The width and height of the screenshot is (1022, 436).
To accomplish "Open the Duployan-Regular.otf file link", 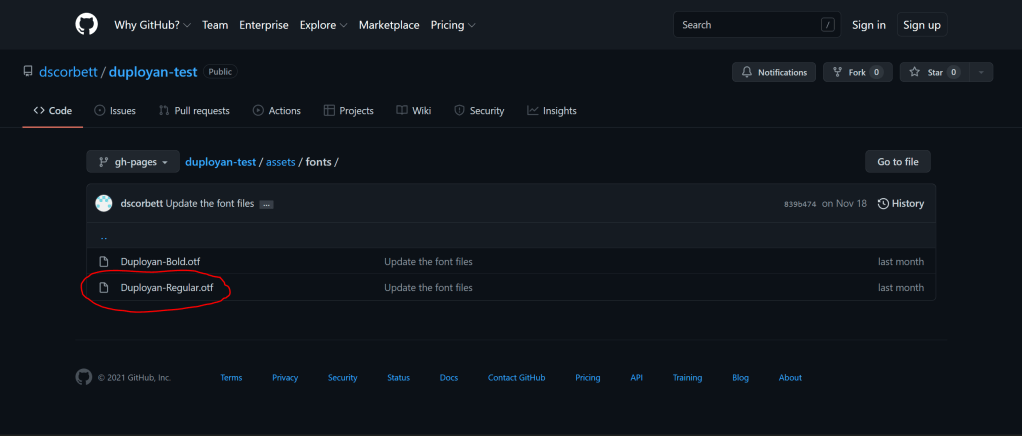I will click(x=167, y=288).
